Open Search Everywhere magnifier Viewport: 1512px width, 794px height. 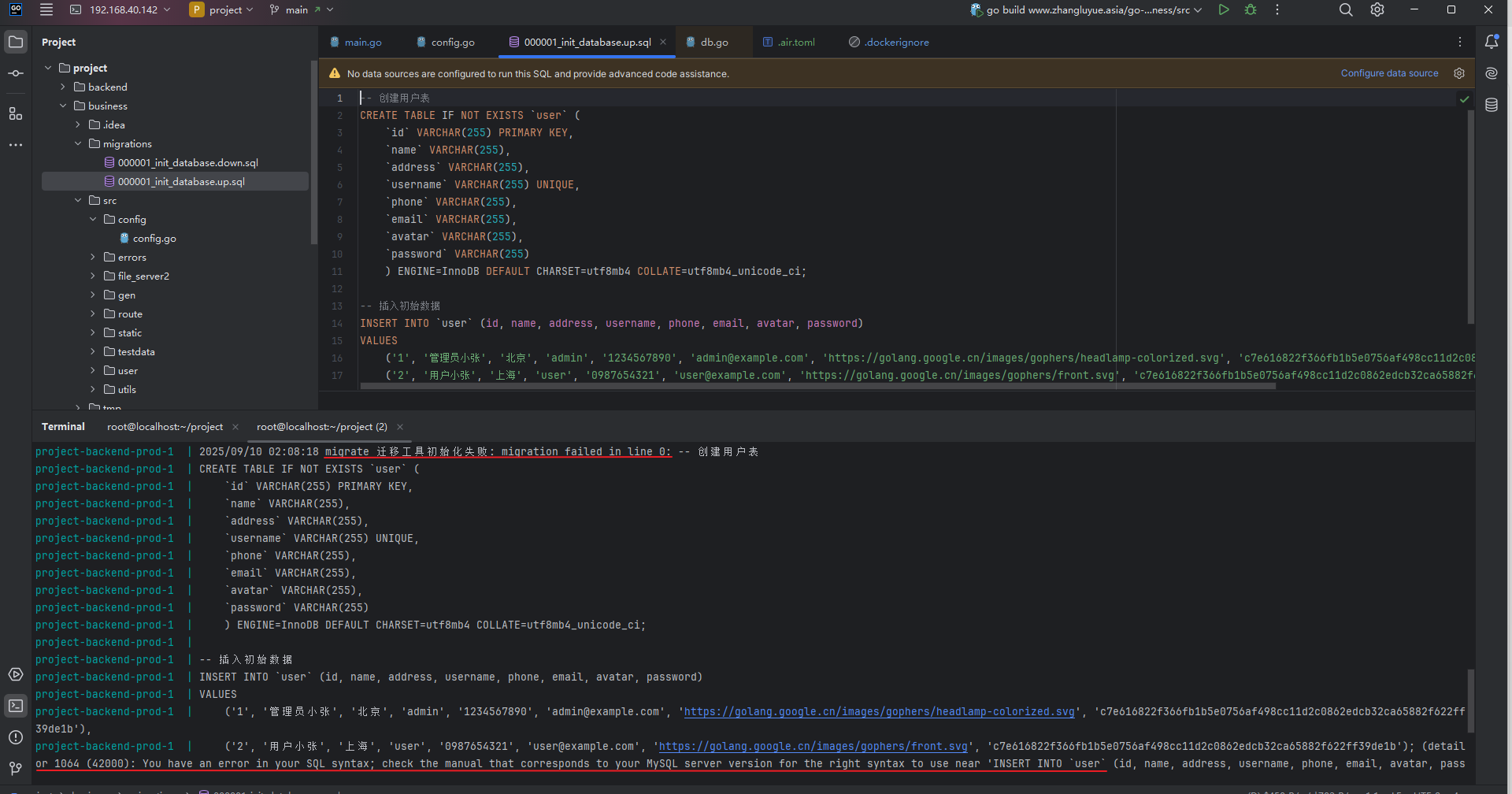click(1346, 9)
